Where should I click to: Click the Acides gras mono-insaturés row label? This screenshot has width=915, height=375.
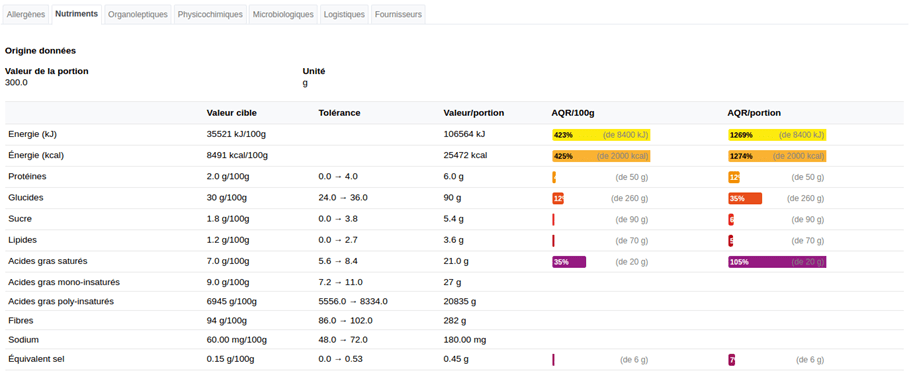coord(64,282)
